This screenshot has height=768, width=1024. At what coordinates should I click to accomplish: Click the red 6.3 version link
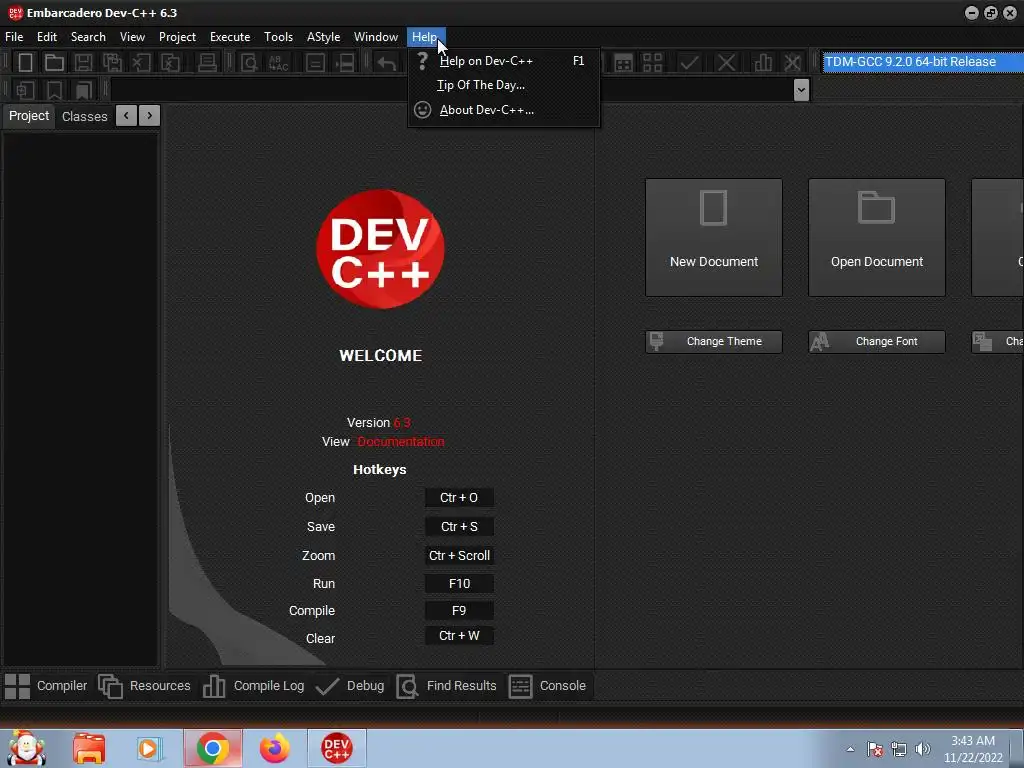point(402,423)
